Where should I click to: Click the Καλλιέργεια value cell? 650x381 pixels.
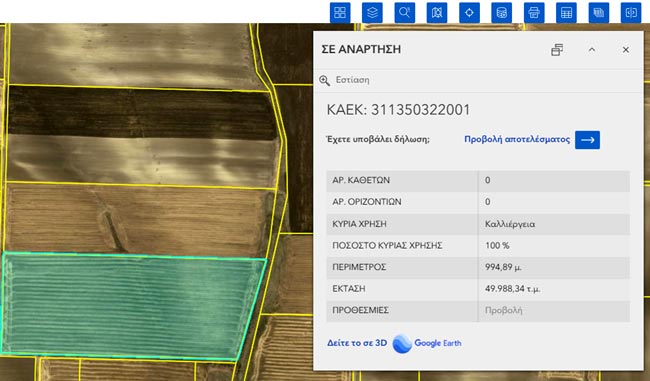point(554,224)
